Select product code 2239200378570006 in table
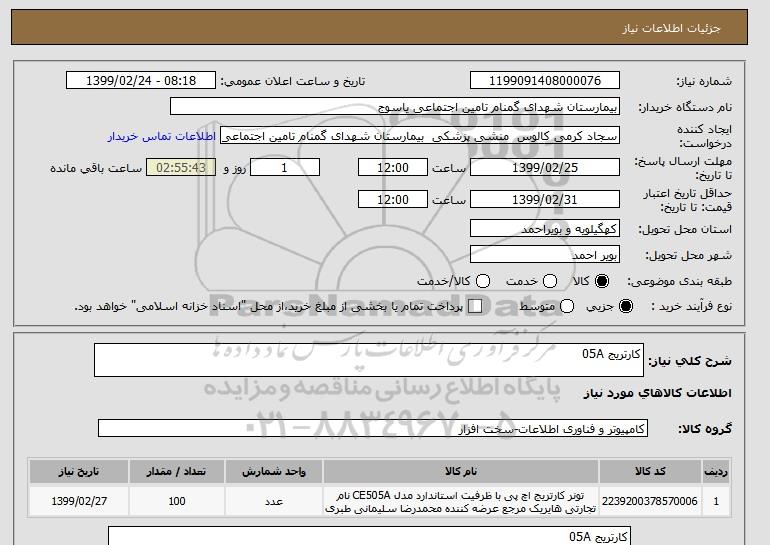 pos(650,501)
